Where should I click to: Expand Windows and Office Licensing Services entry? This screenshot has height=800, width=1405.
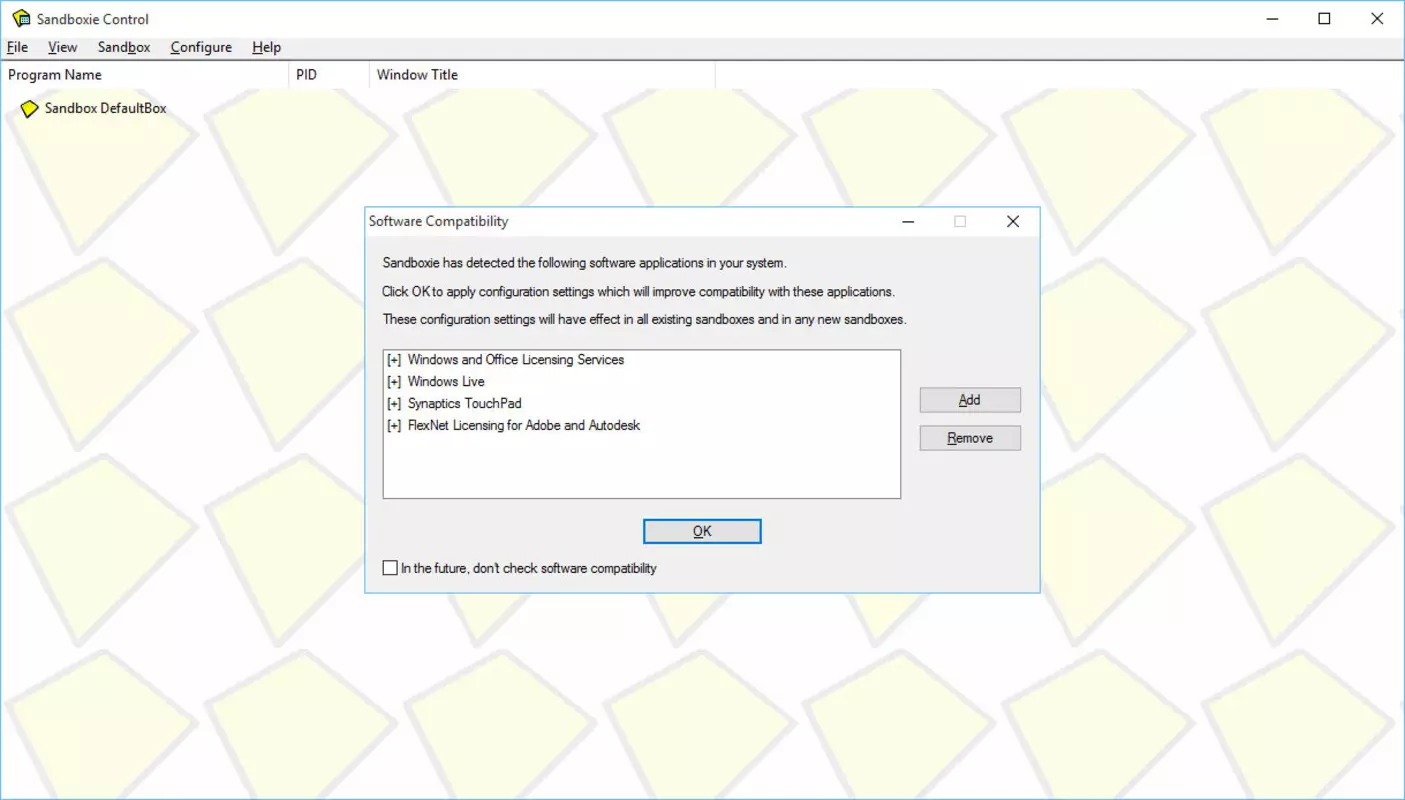click(394, 360)
